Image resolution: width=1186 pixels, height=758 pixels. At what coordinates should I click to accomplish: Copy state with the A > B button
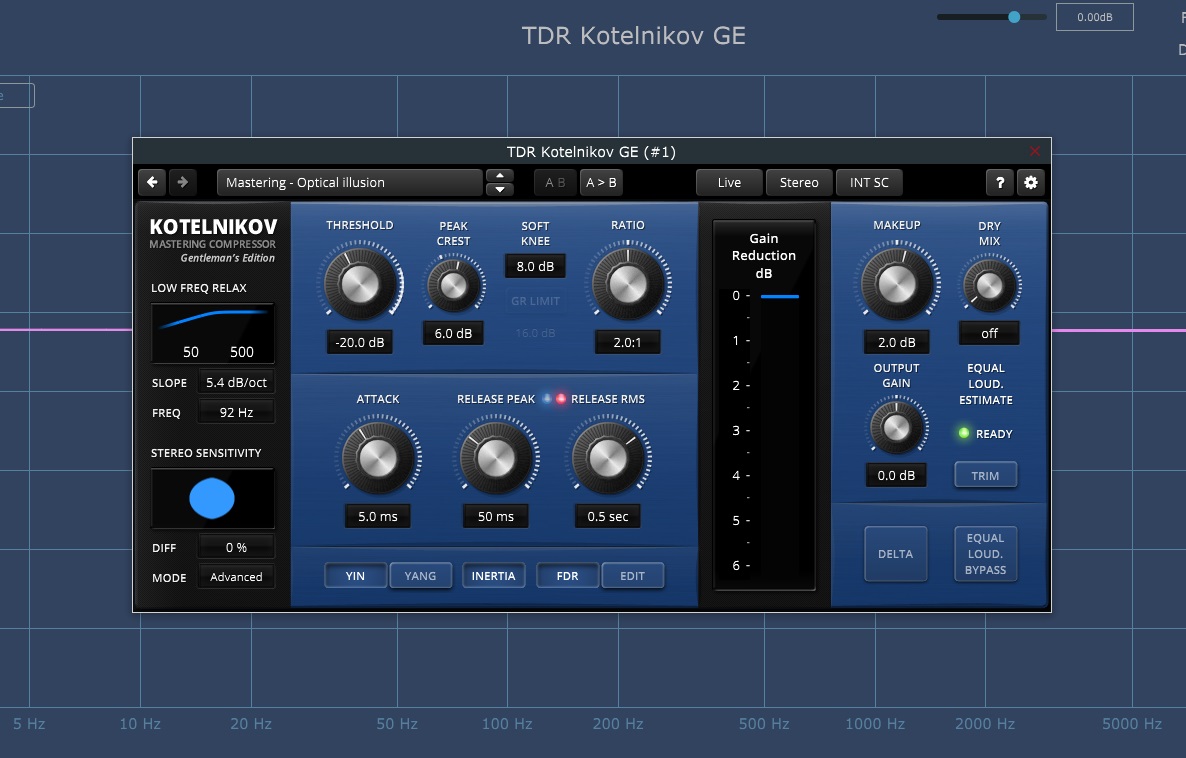601,182
